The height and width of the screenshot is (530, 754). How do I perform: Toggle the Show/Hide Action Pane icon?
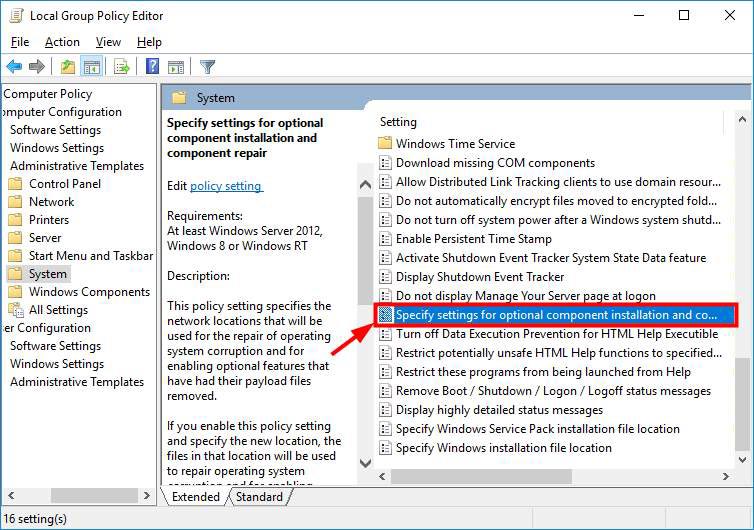175,67
